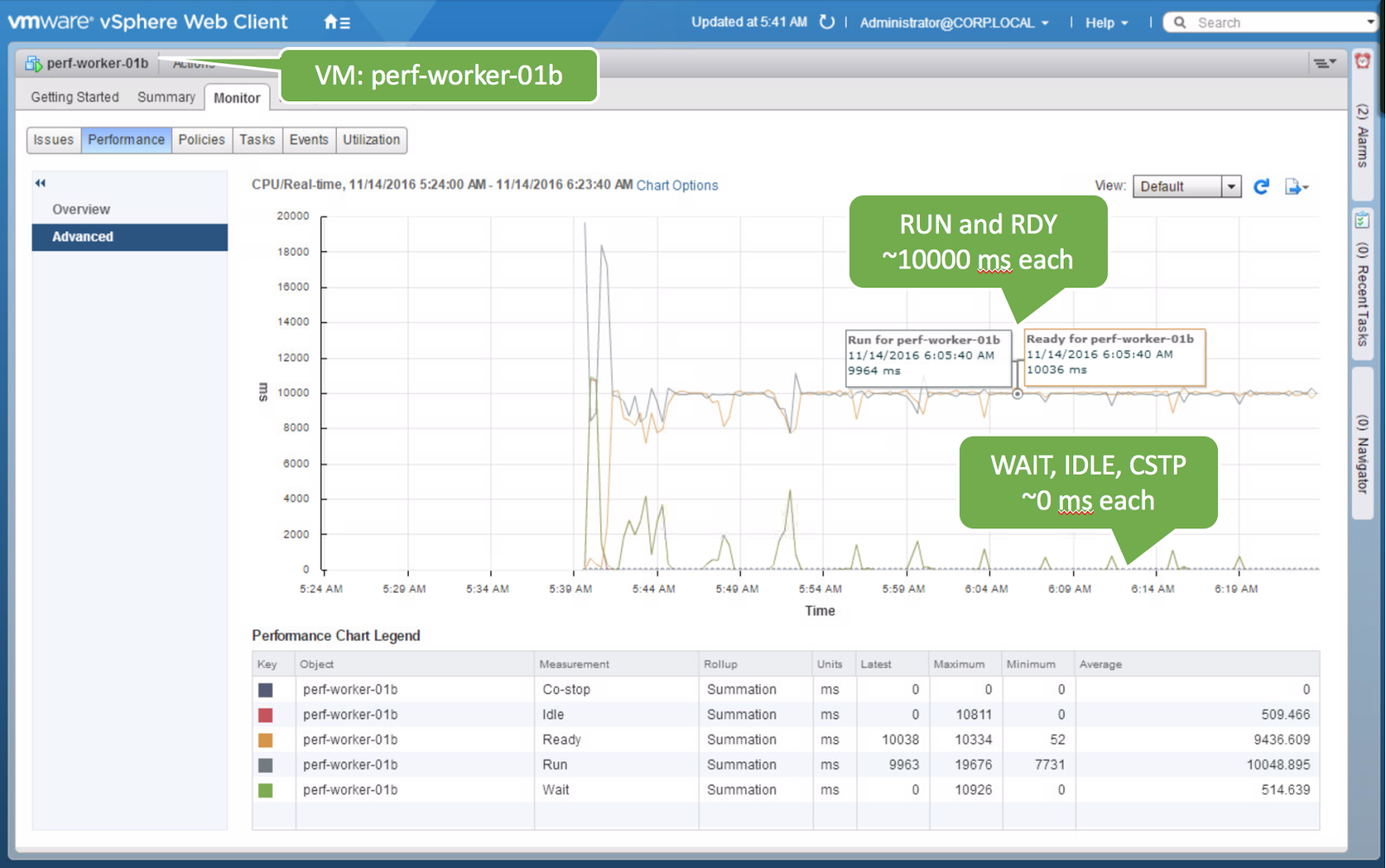Switch to the Utilization tab
Viewport: 1386px width, 868px height.
[371, 139]
